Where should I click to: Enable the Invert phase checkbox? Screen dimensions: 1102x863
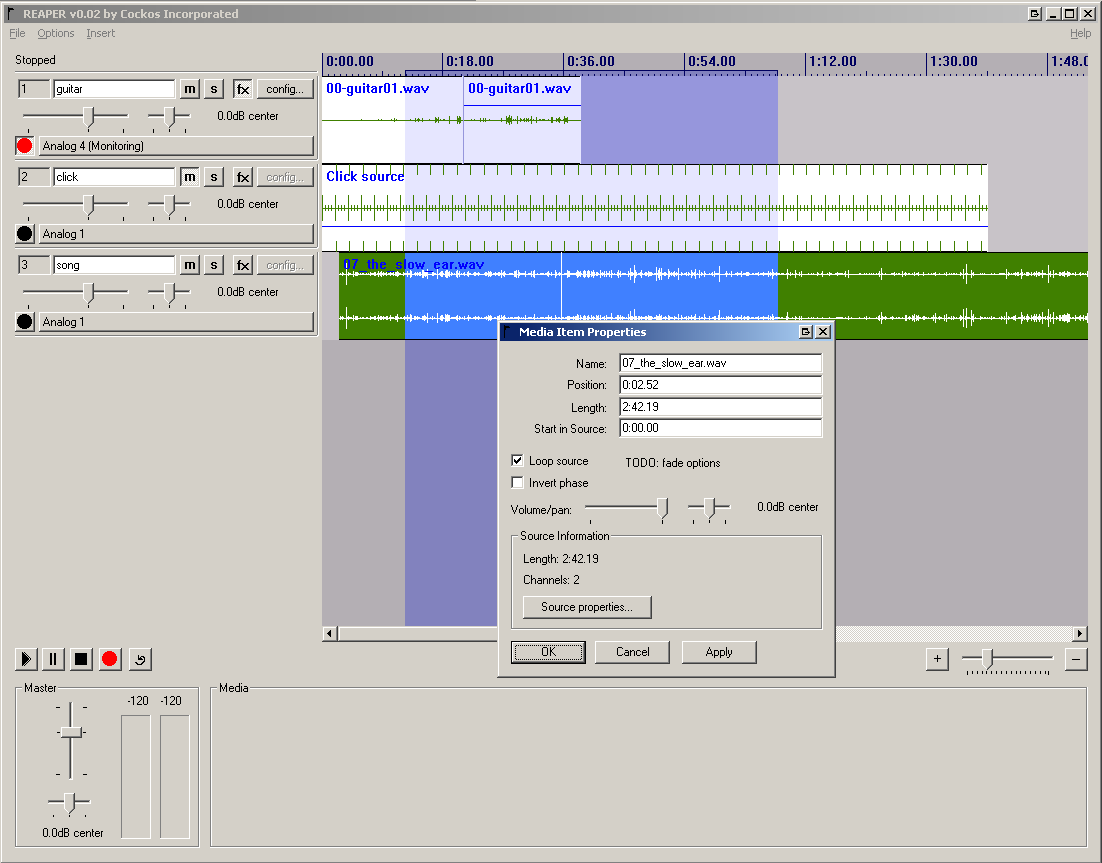[517, 483]
